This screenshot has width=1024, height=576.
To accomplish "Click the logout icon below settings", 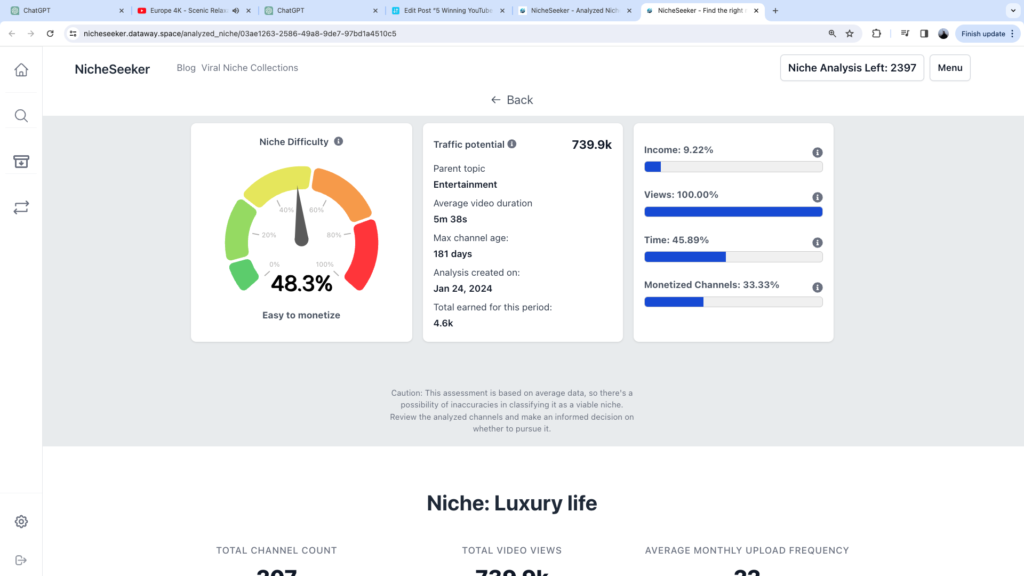I will [x=21, y=560].
